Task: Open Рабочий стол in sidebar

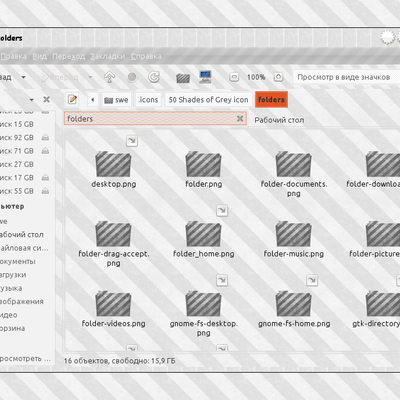Action: click(x=22, y=234)
